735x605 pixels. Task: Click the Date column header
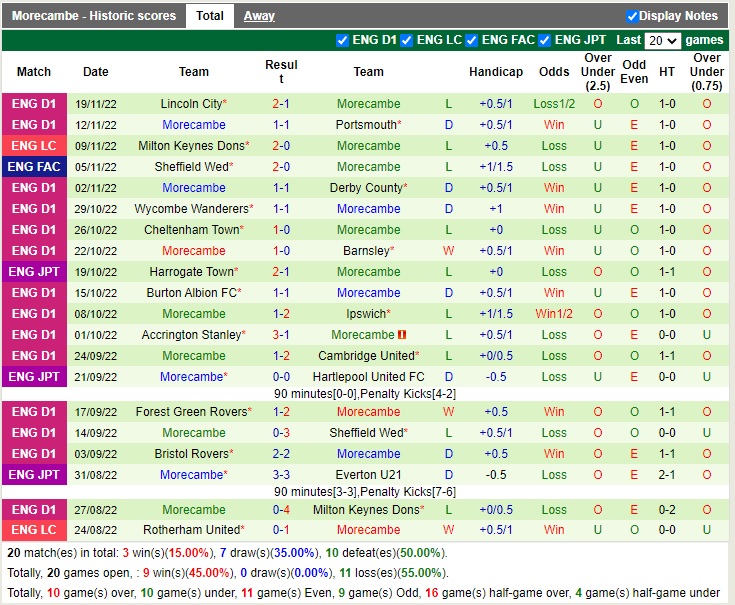coord(96,72)
